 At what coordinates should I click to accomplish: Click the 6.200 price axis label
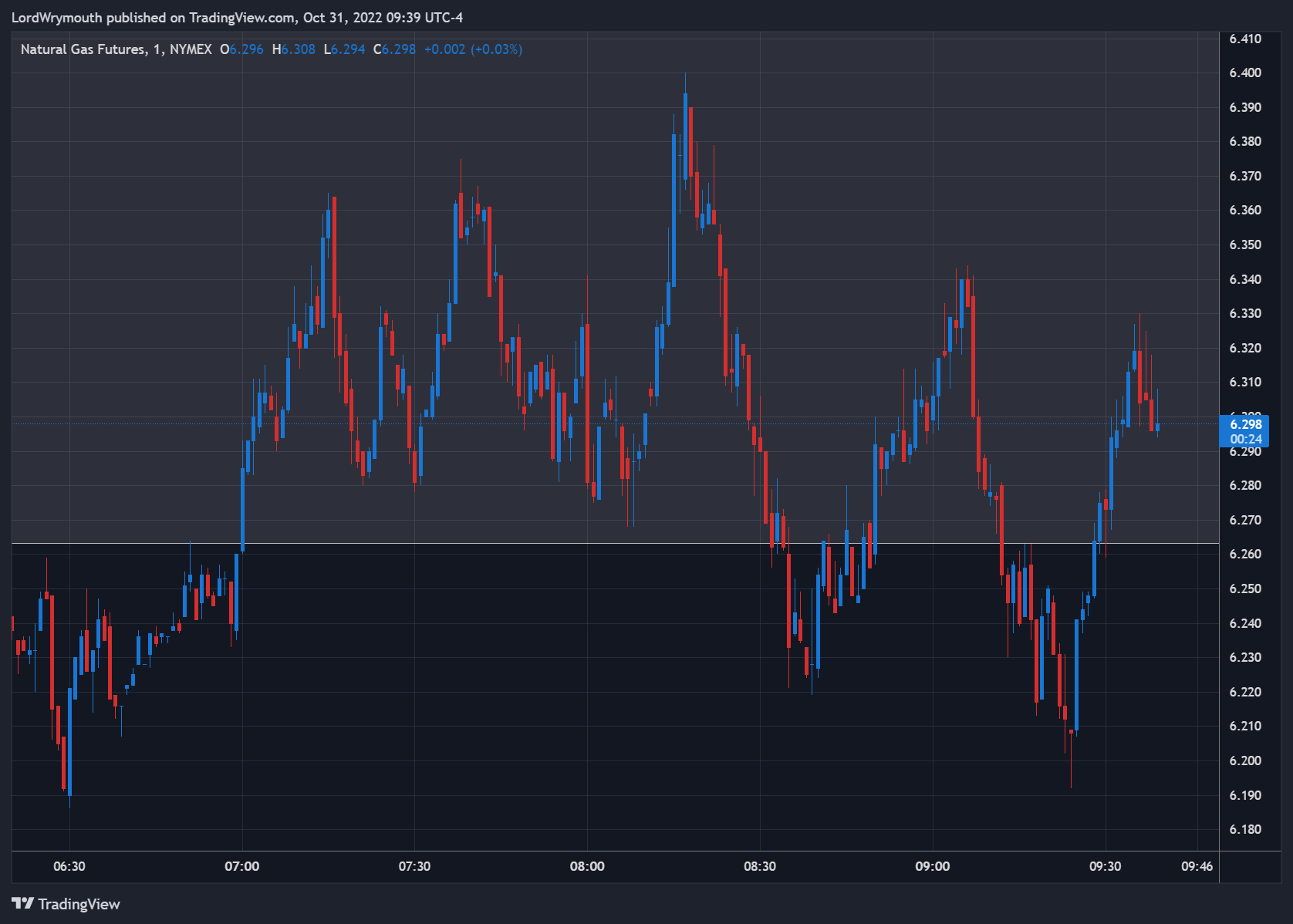(1245, 760)
